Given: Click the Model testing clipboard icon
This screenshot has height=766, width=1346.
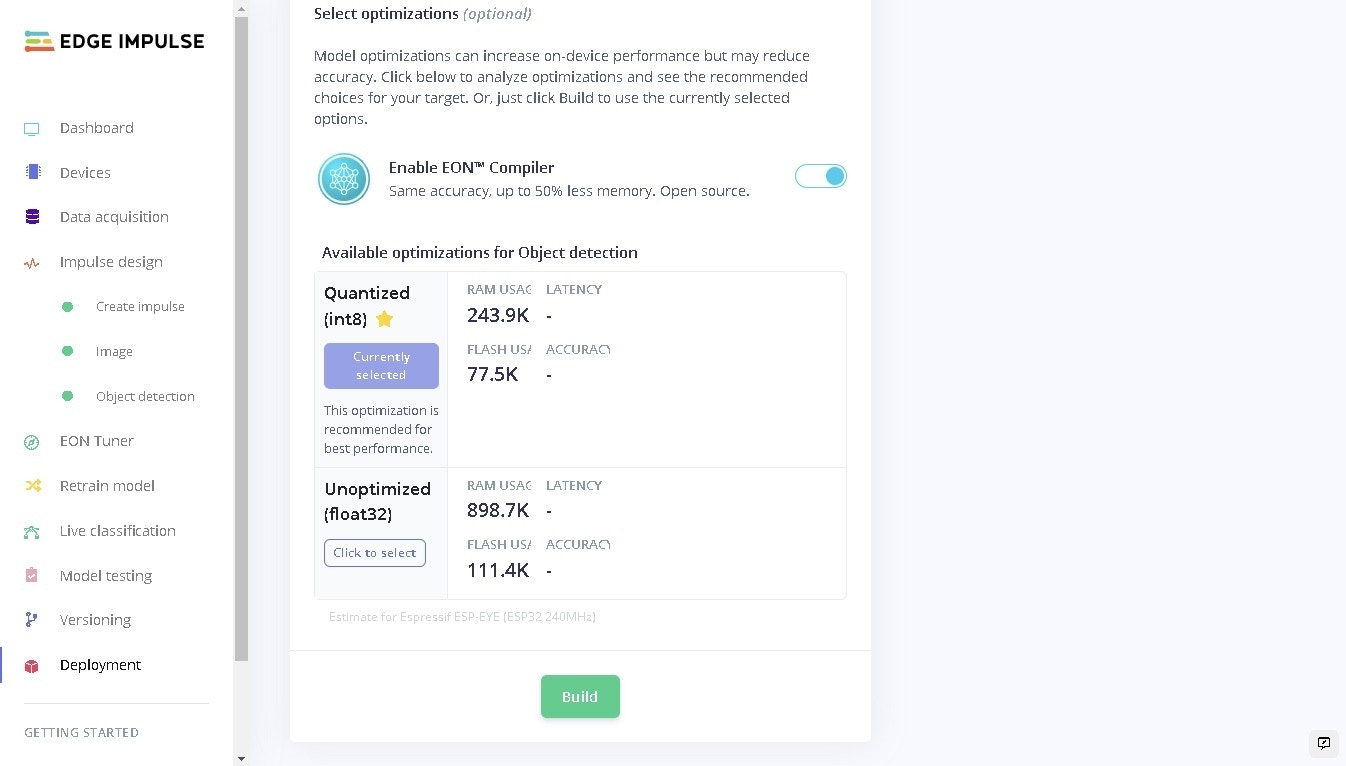Looking at the screenshot, I should 32,575.
